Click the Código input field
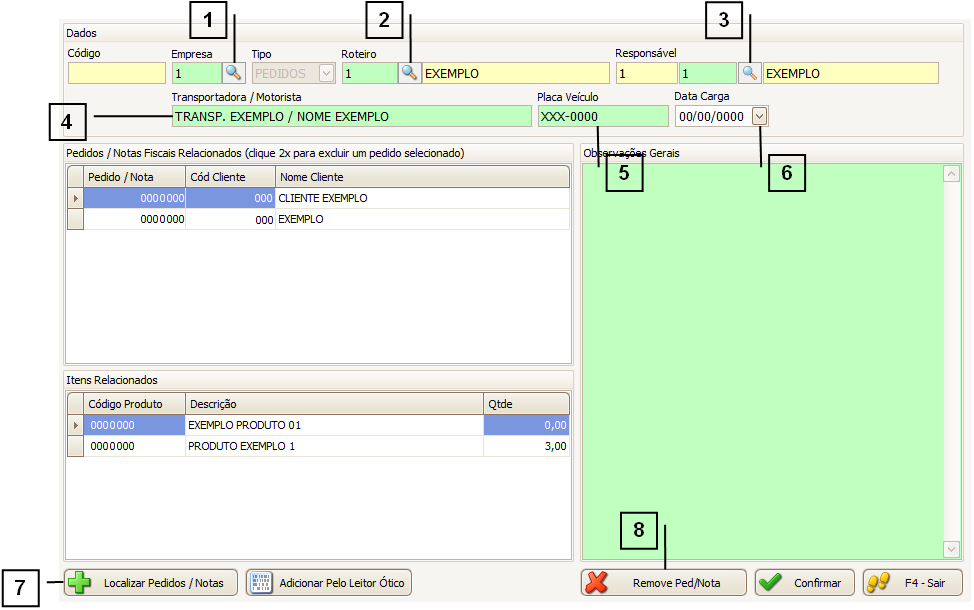Viewport: 974px width, 610px height. pos(117,73)
